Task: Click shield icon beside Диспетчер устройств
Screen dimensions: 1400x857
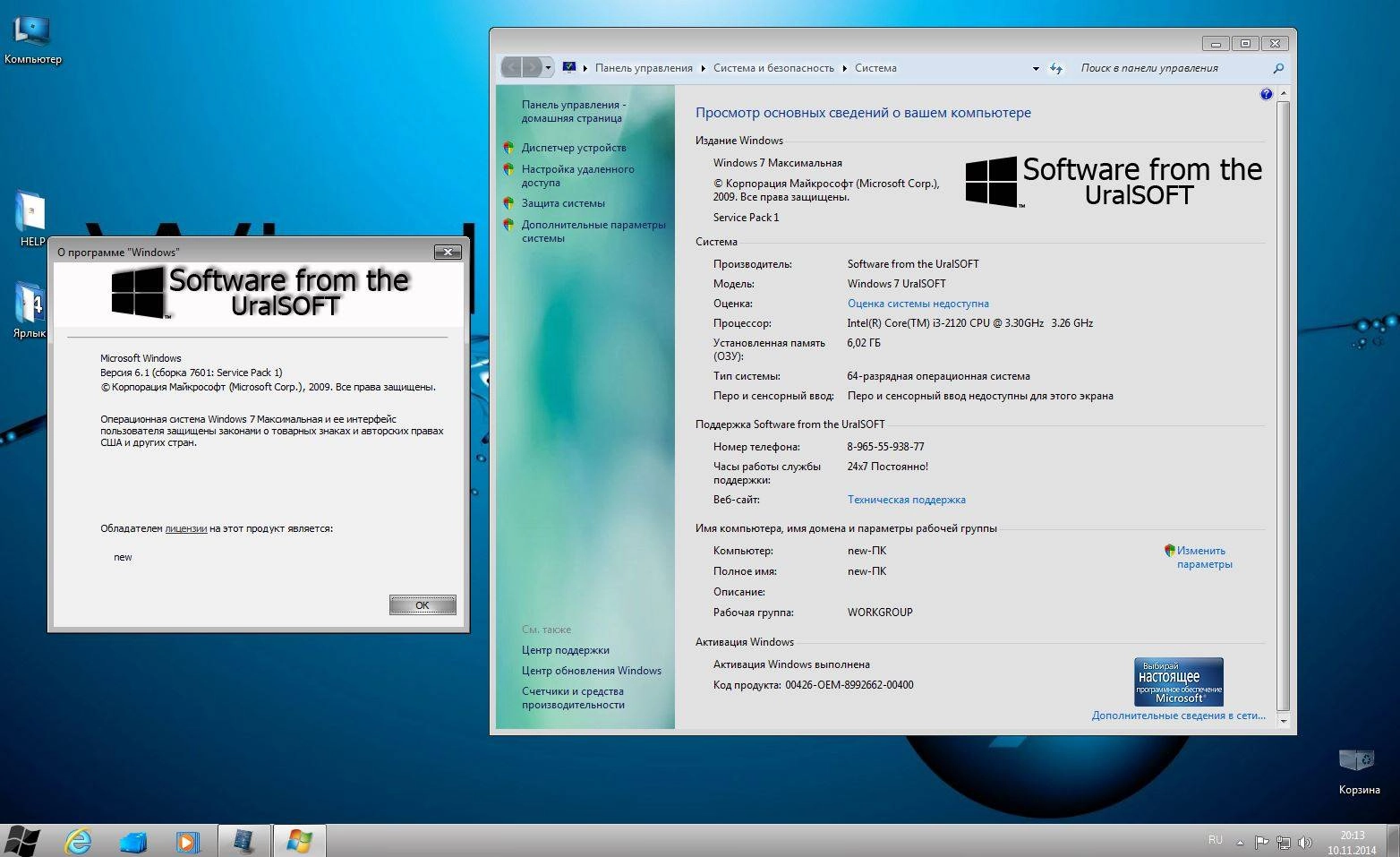Action: [x=508, y=148]
